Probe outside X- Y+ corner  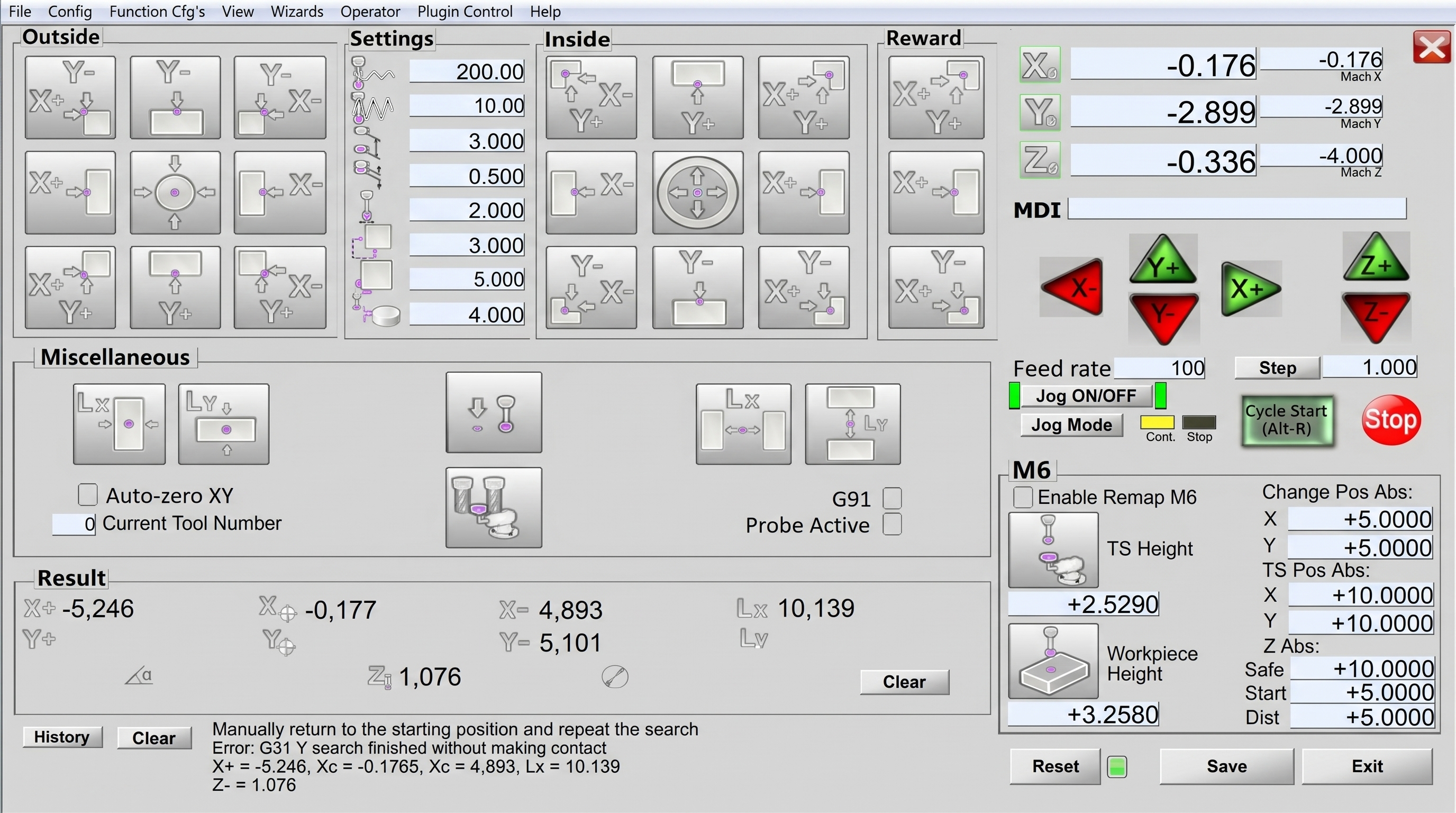pos(280,287)
